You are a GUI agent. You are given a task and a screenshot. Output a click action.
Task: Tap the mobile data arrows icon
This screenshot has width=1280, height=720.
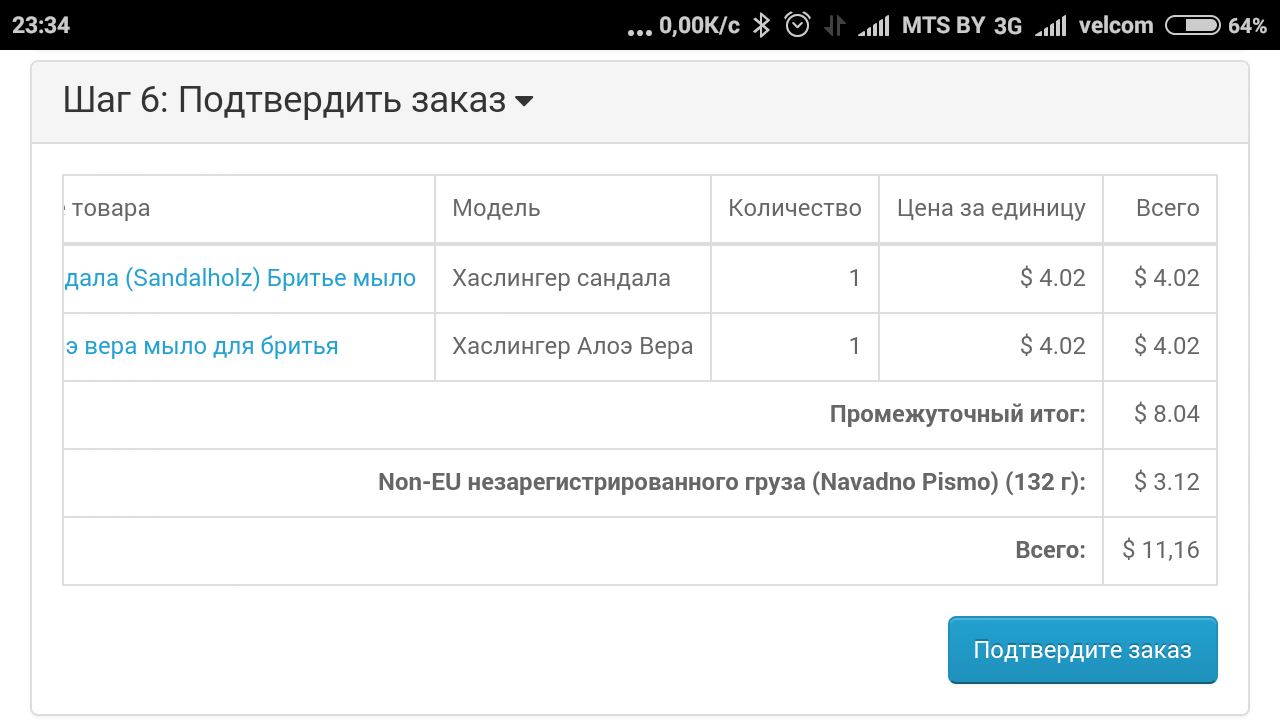tap(834, 26)
